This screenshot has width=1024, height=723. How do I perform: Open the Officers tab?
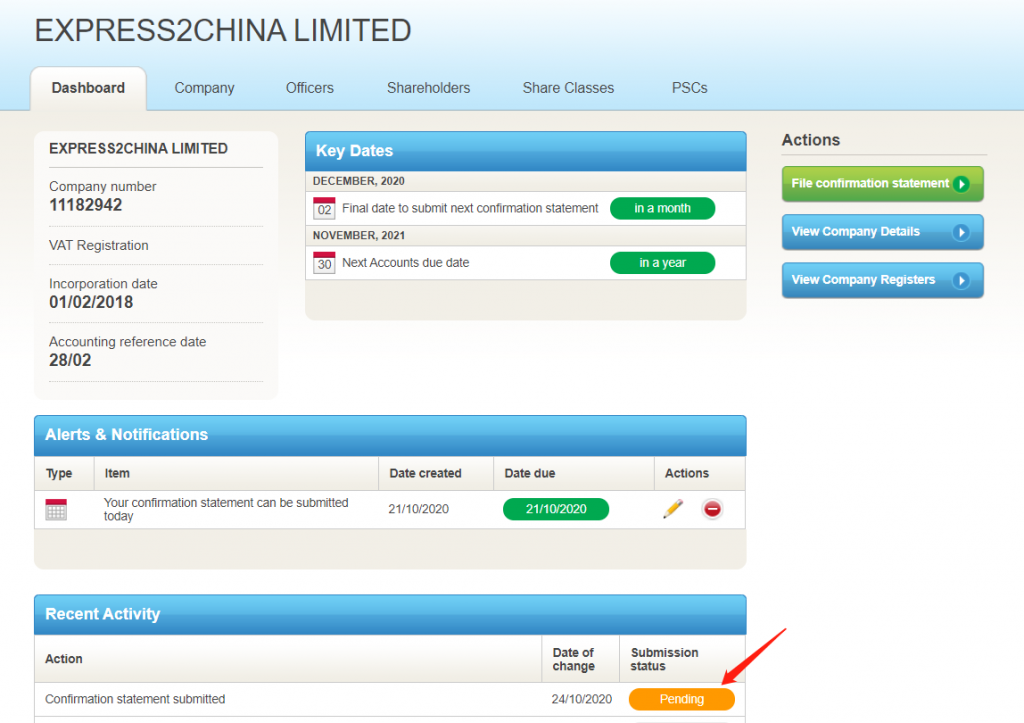[310, 88]
